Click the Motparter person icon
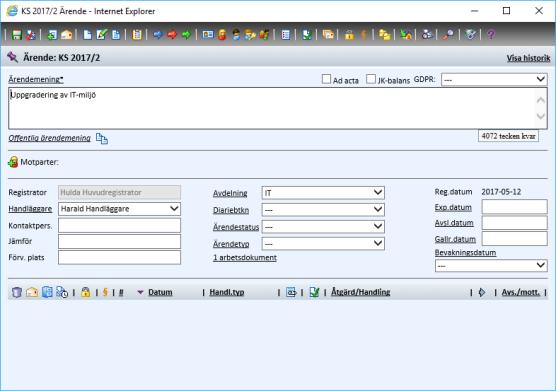This screenshot has height=391, width=556. [13, 162]
